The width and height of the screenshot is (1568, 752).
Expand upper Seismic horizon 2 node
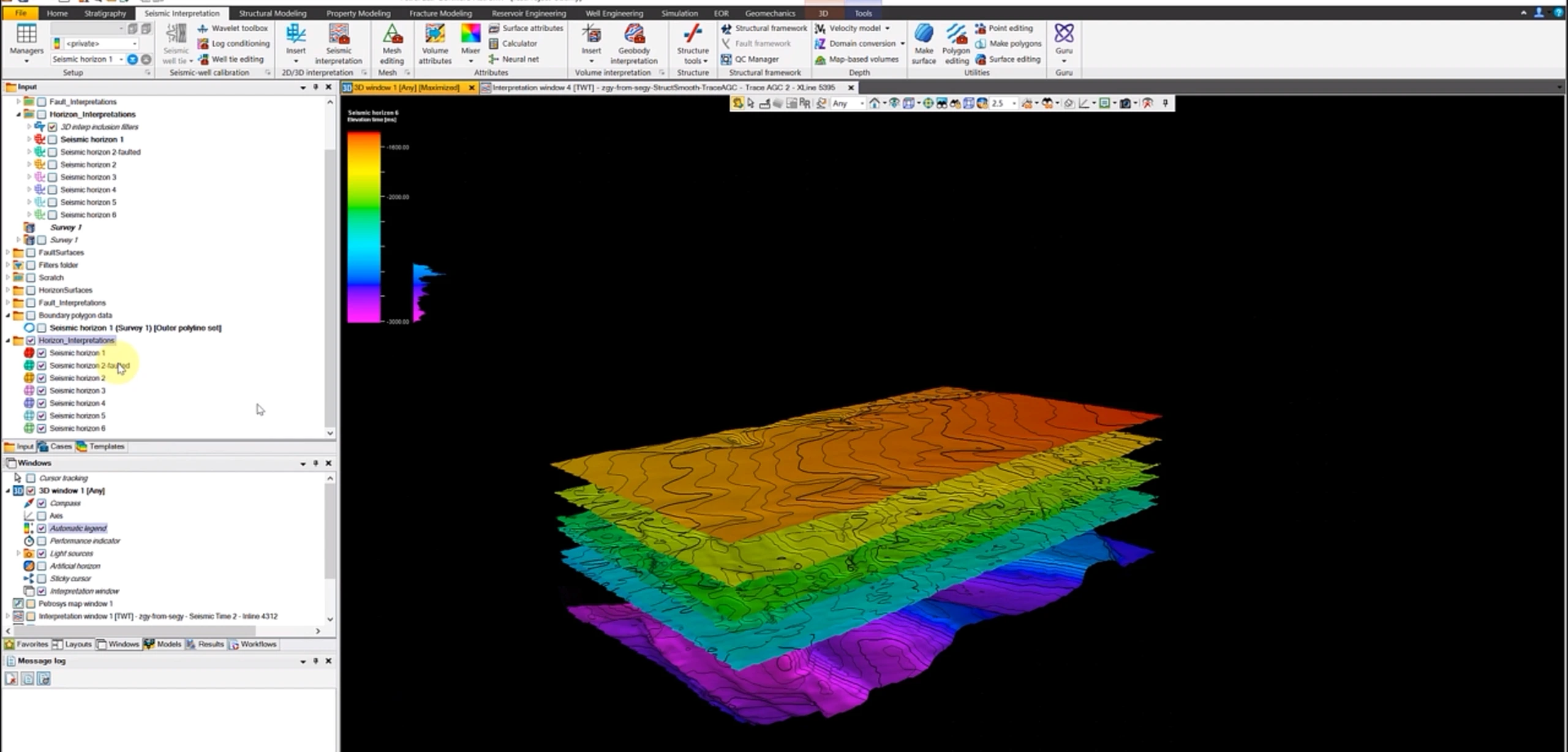[x=29, y=164]
